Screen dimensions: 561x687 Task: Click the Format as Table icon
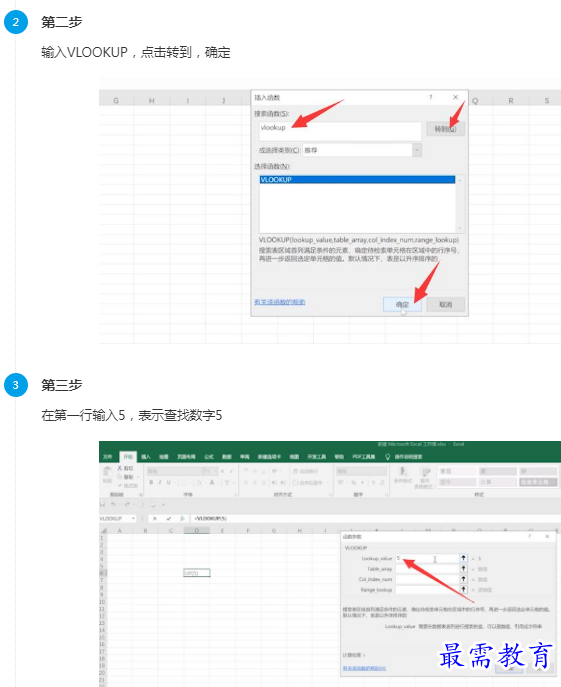tap(425, 472)
